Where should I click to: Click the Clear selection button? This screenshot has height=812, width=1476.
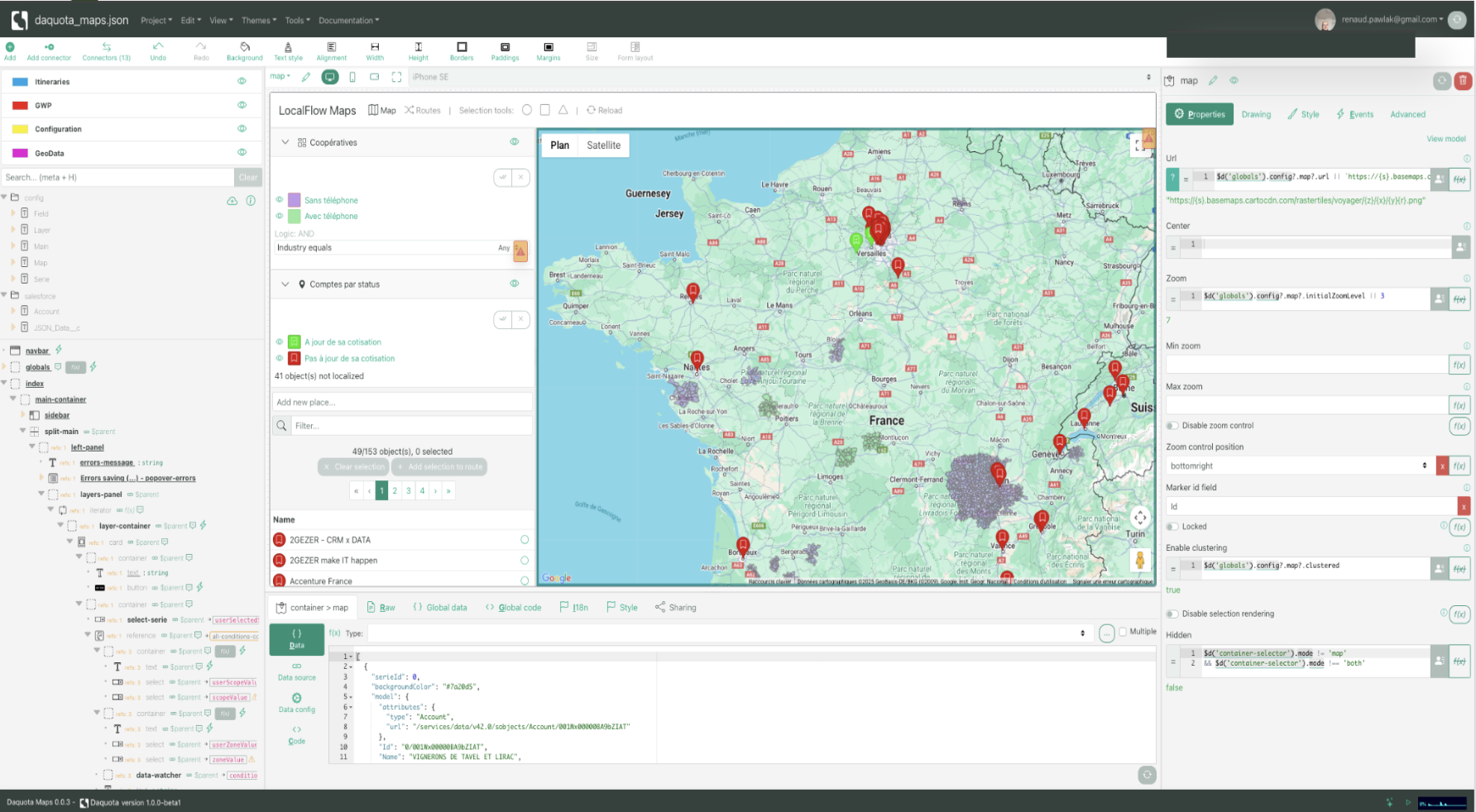353,466
